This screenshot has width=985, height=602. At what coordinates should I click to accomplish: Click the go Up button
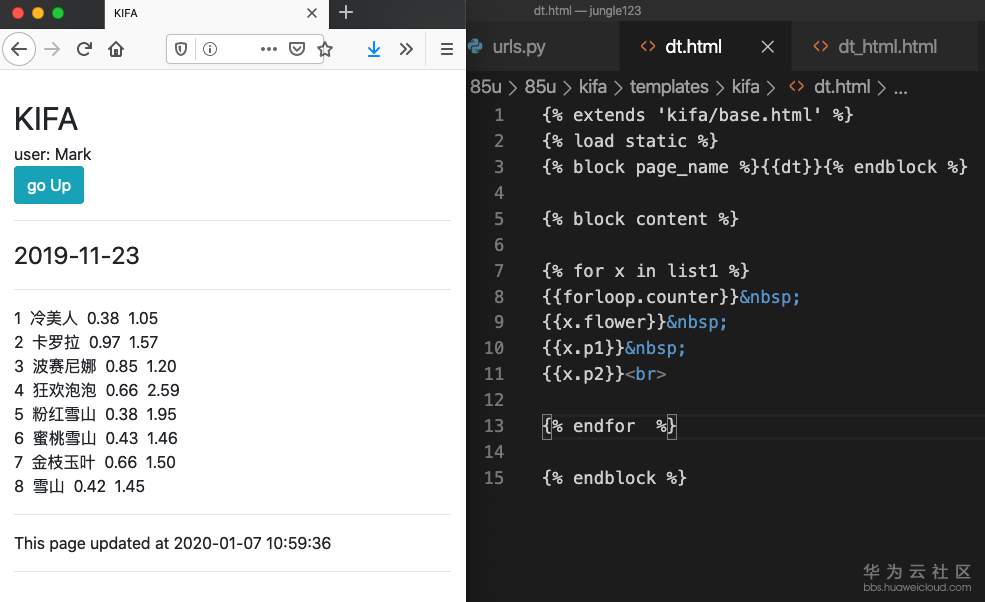pyautogui.click(x=49, y=185)
